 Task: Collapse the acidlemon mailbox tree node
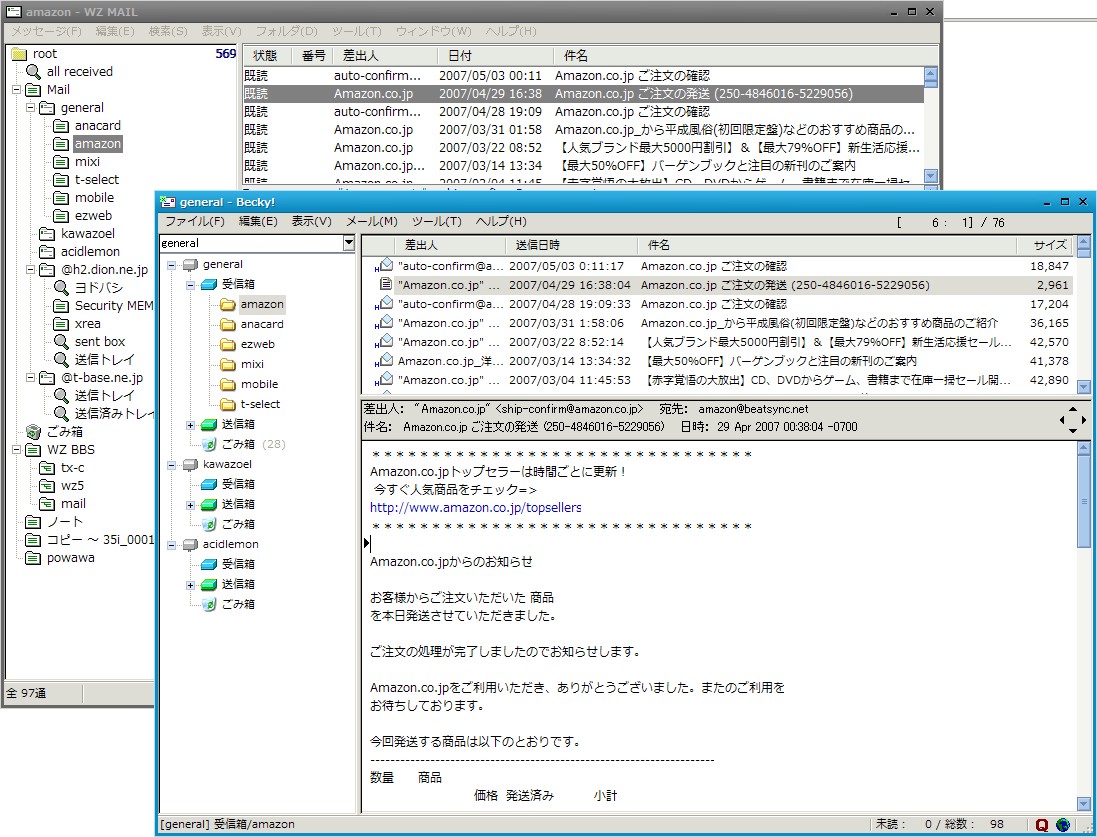(x=171, y=544)
